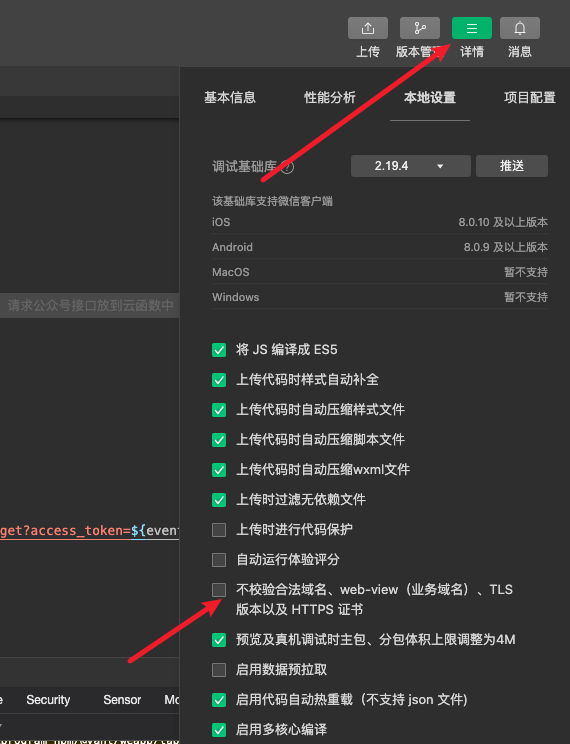Viewport: 570px width, 744px height.
Task: Uncheck 上传代码时样式自动补全
Action: pos(219,380)
